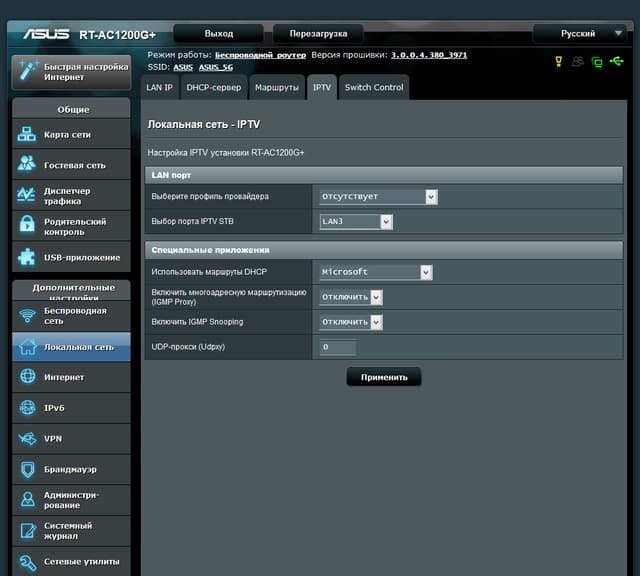
Task: Click the UDP-прокси (Udpxy) input field
Action: coord(338,347)
